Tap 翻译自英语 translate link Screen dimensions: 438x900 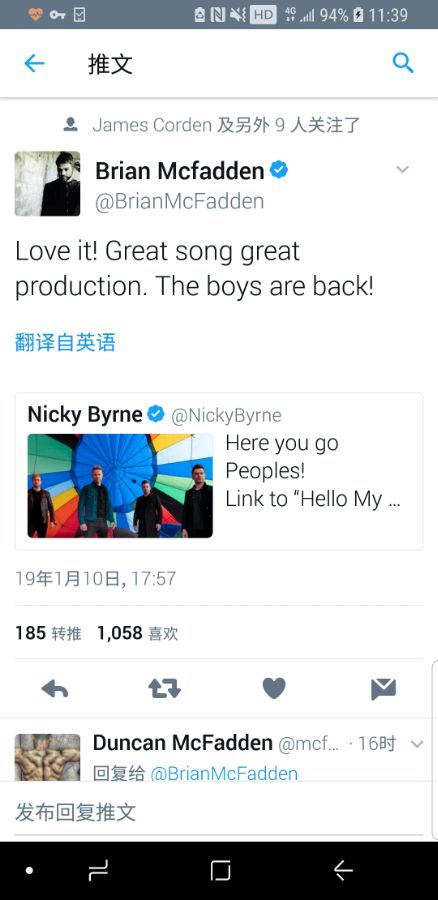click(x=65, y=342)
